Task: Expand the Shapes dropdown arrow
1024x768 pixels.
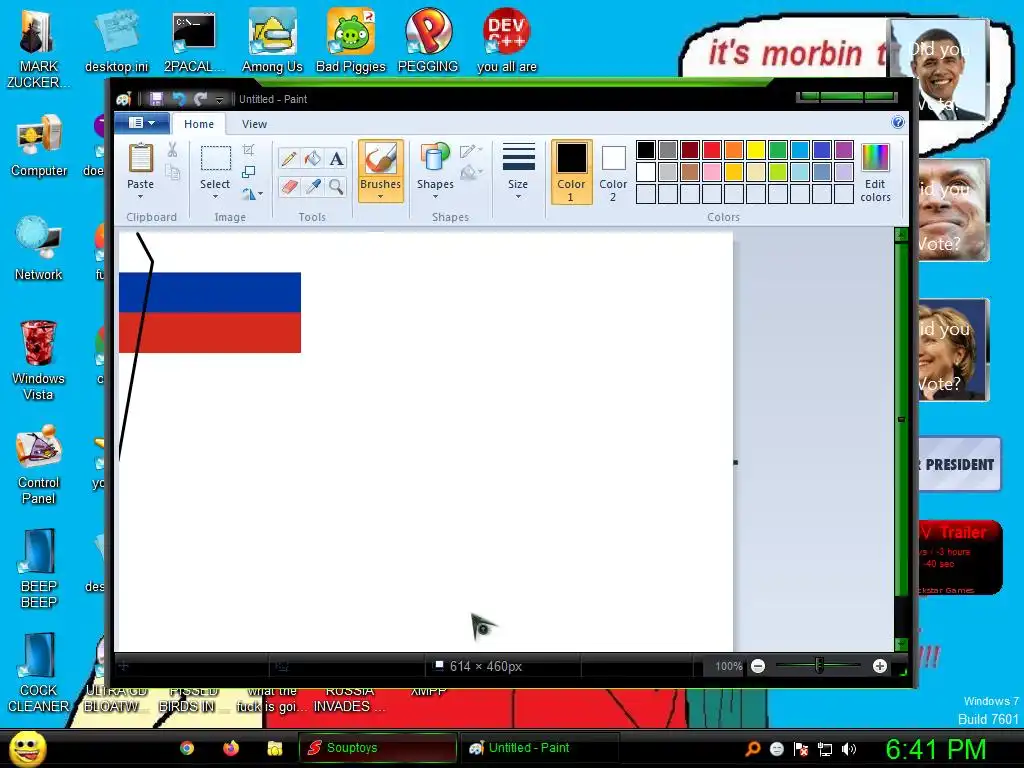Action: (435, 197)
